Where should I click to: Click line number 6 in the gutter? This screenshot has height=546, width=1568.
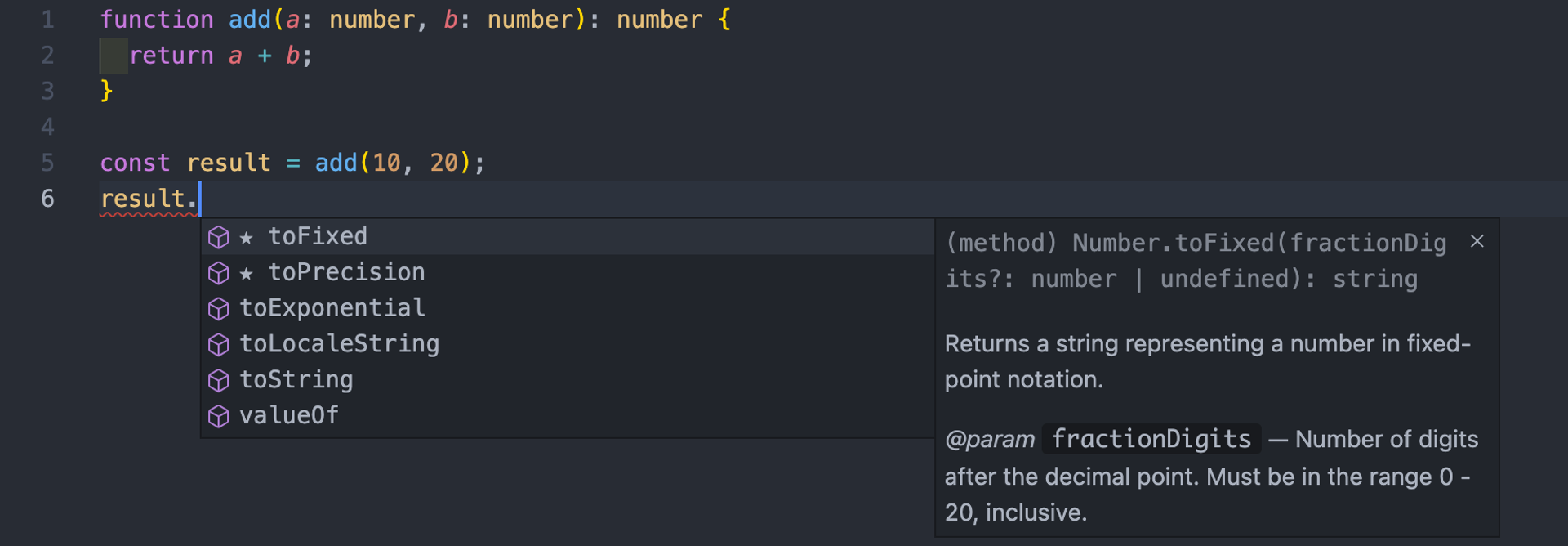48,199
